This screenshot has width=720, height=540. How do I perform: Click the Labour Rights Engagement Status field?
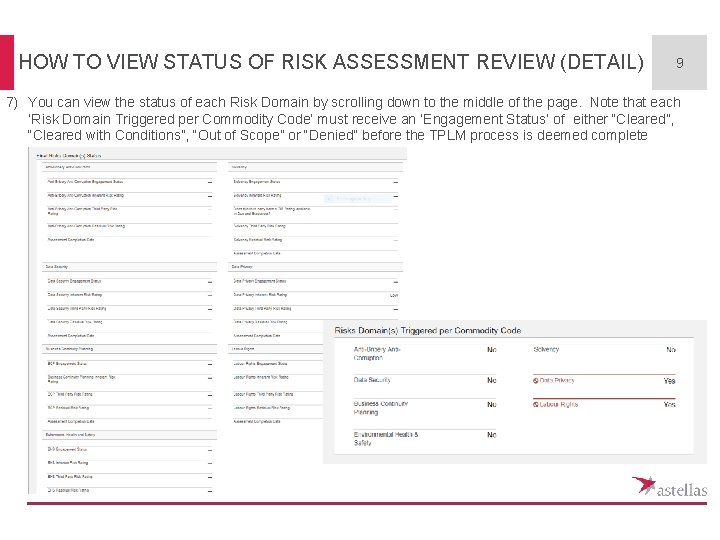coord(278,364)
